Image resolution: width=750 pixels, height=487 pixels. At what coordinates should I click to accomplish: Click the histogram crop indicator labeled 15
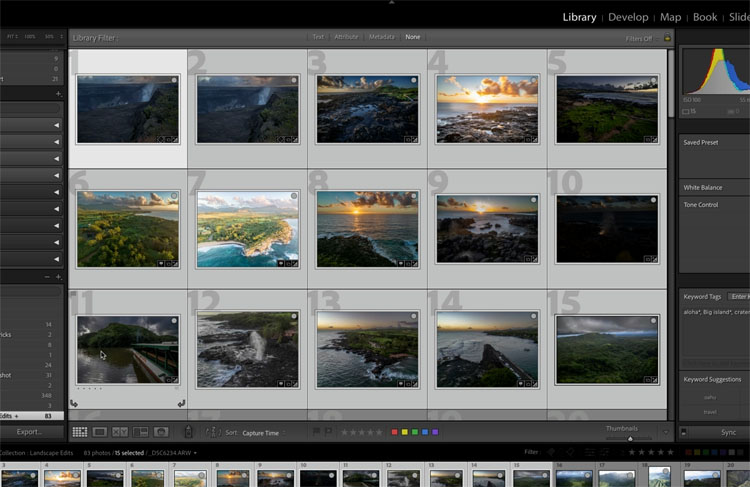[x=689, y=111]
